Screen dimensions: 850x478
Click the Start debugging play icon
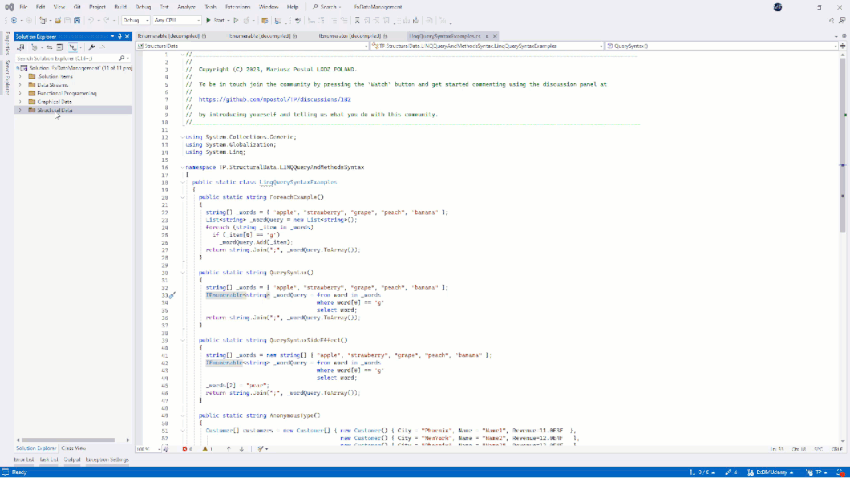[207, 20]
